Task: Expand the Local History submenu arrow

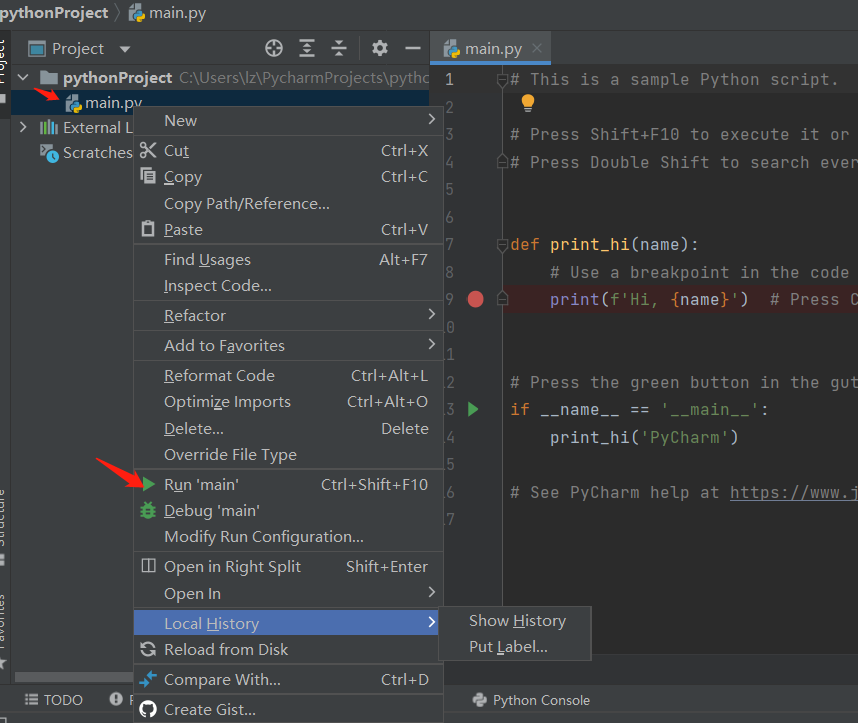Action: [432, 622]
